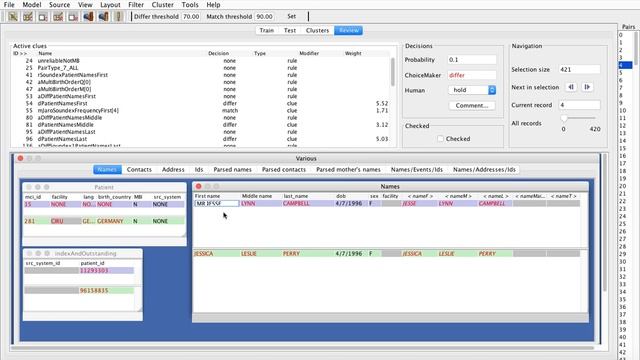Click the second blue-and-orange speaker toolbar icon
The height and width of the screenshot is (360, 640).
pos(103,17)
